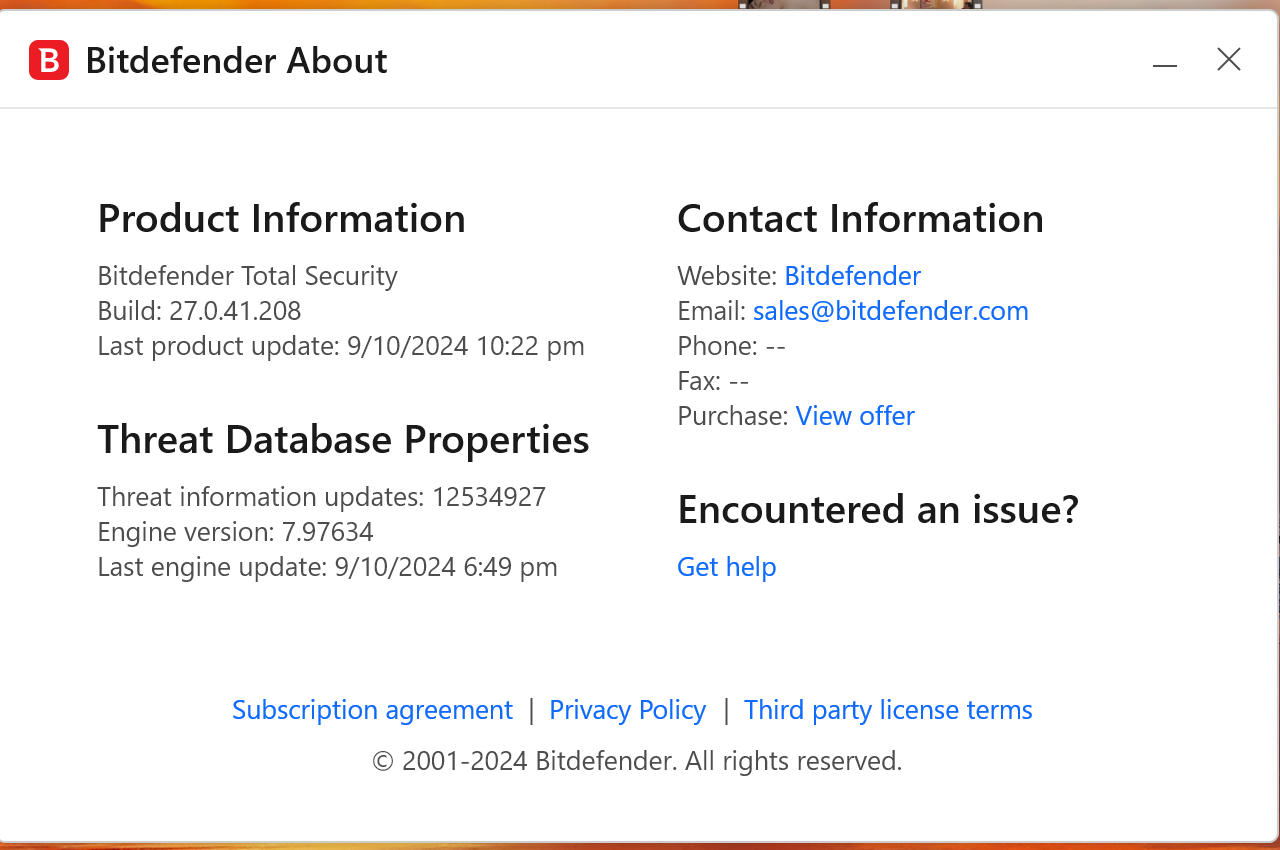The image size is (1280, 850).
Task: Click the Bitdefender copyright notice text
Action: (x=637, y=761)
